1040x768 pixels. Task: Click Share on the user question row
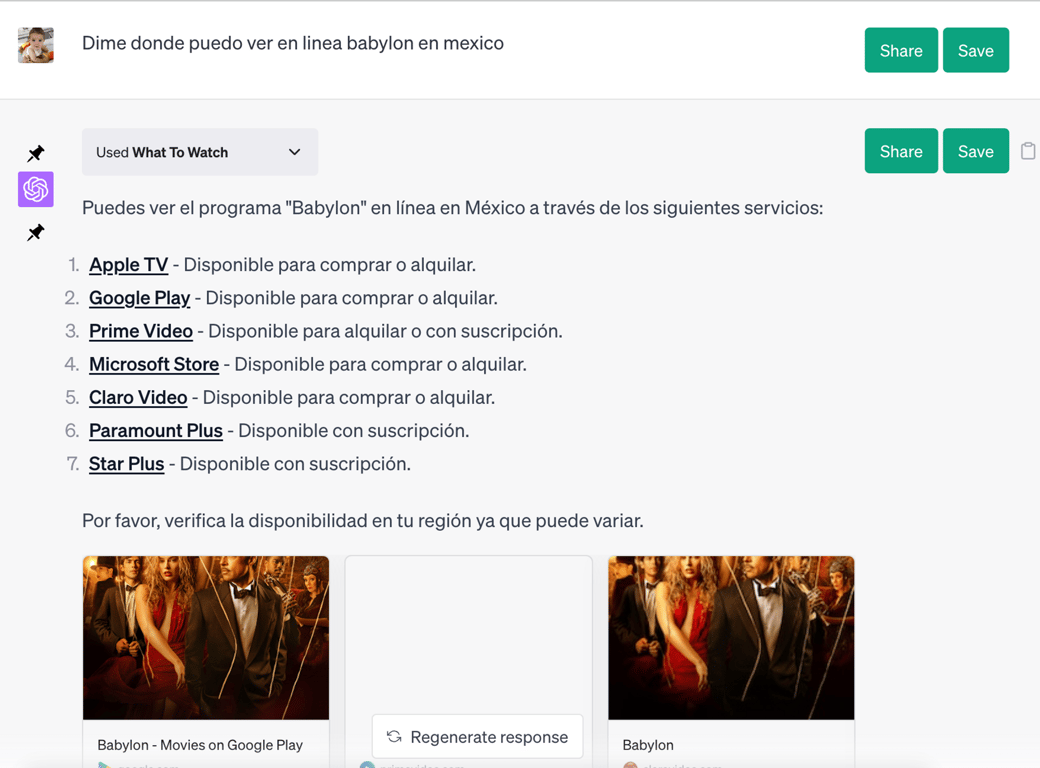click(901, 50)
